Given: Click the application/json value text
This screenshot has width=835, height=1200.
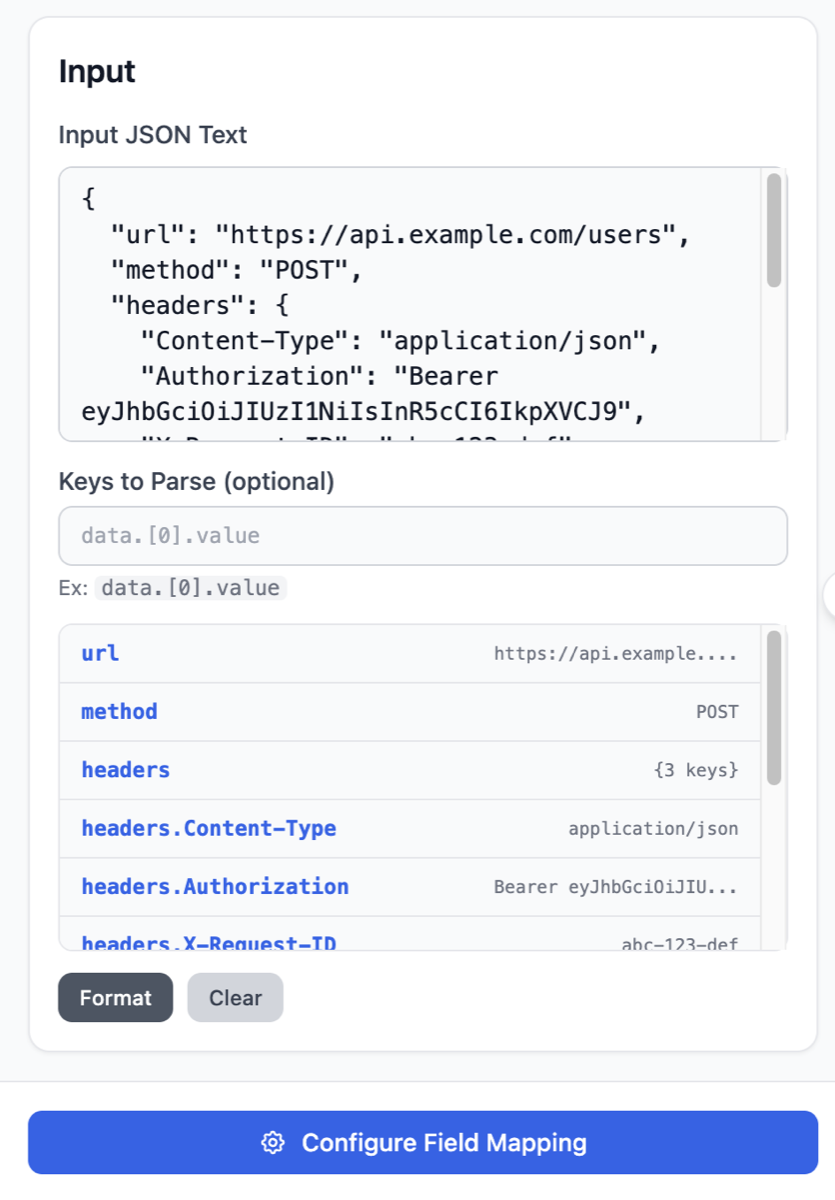Looking at the screenshot, I should pyautogui.click(x=655, y=828).
